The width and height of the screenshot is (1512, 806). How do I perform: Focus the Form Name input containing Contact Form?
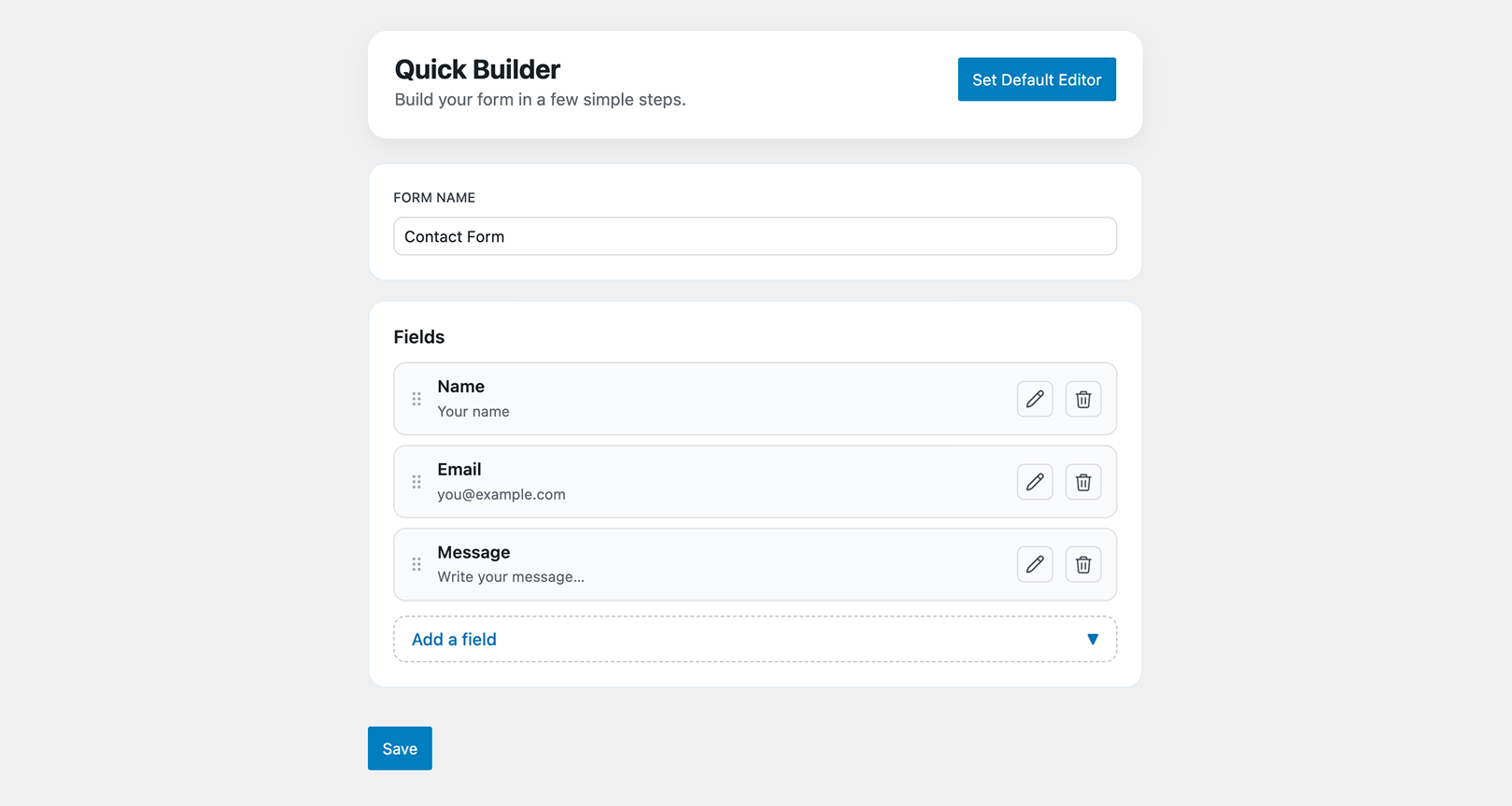pyautogui.click(x=755, y=236)
